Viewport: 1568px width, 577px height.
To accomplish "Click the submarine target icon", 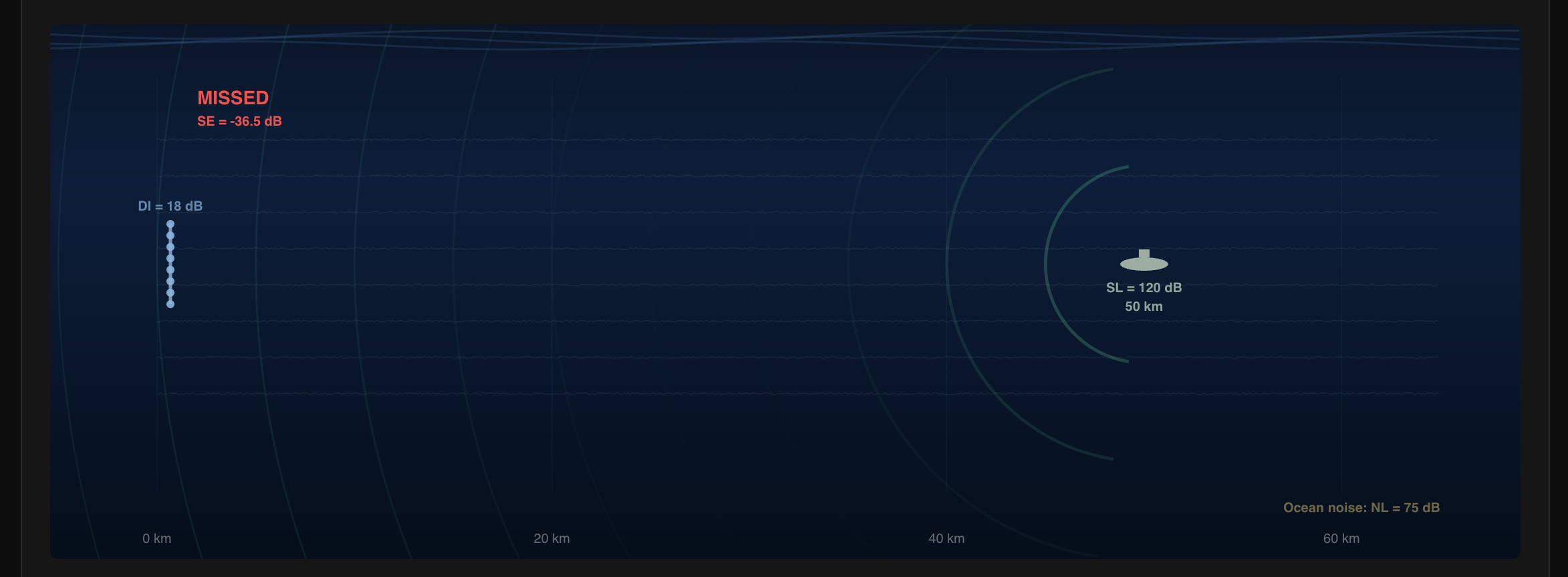I will click(1144, 261).
